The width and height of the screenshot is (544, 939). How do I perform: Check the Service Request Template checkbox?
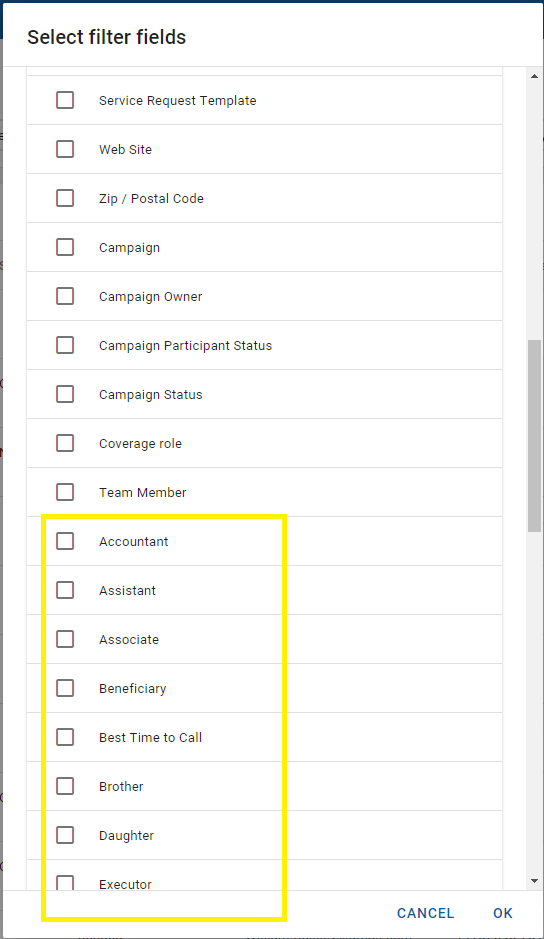pos(65,100)
